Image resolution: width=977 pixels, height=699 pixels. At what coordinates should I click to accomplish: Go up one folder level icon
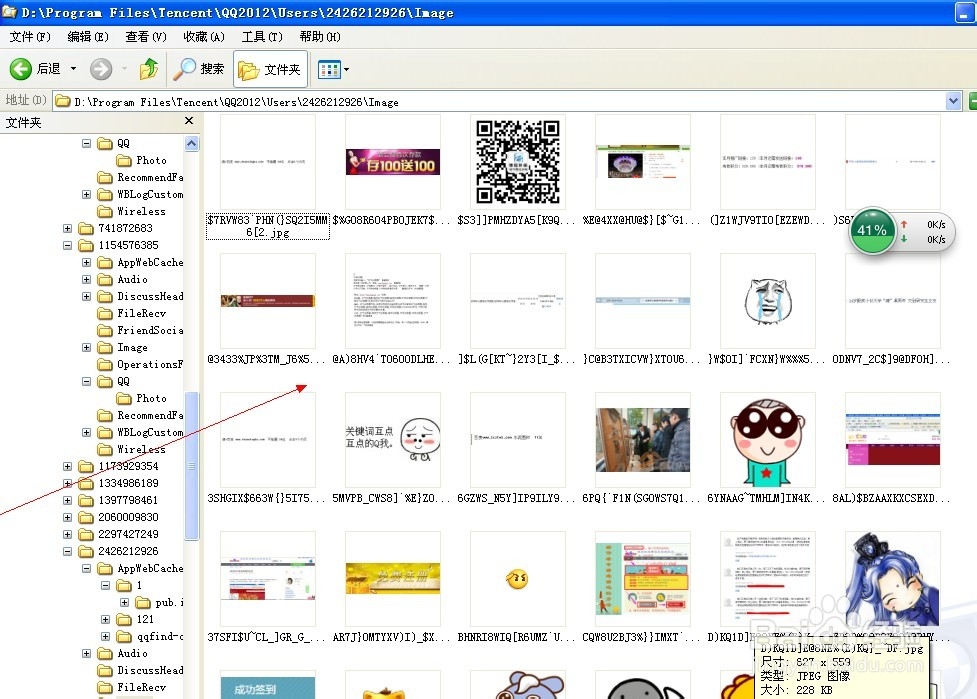(x=149, y=69)
